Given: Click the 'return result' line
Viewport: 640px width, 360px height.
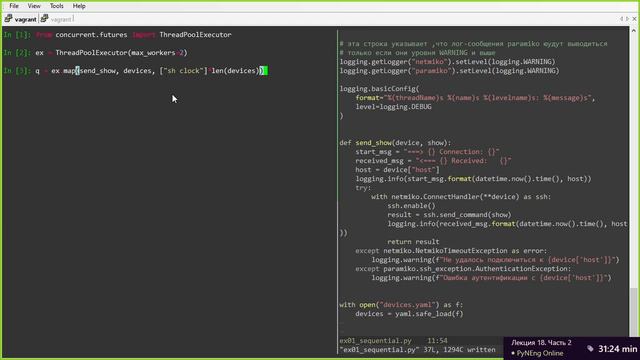Looking at the screenshot, I should pos(413,242).
